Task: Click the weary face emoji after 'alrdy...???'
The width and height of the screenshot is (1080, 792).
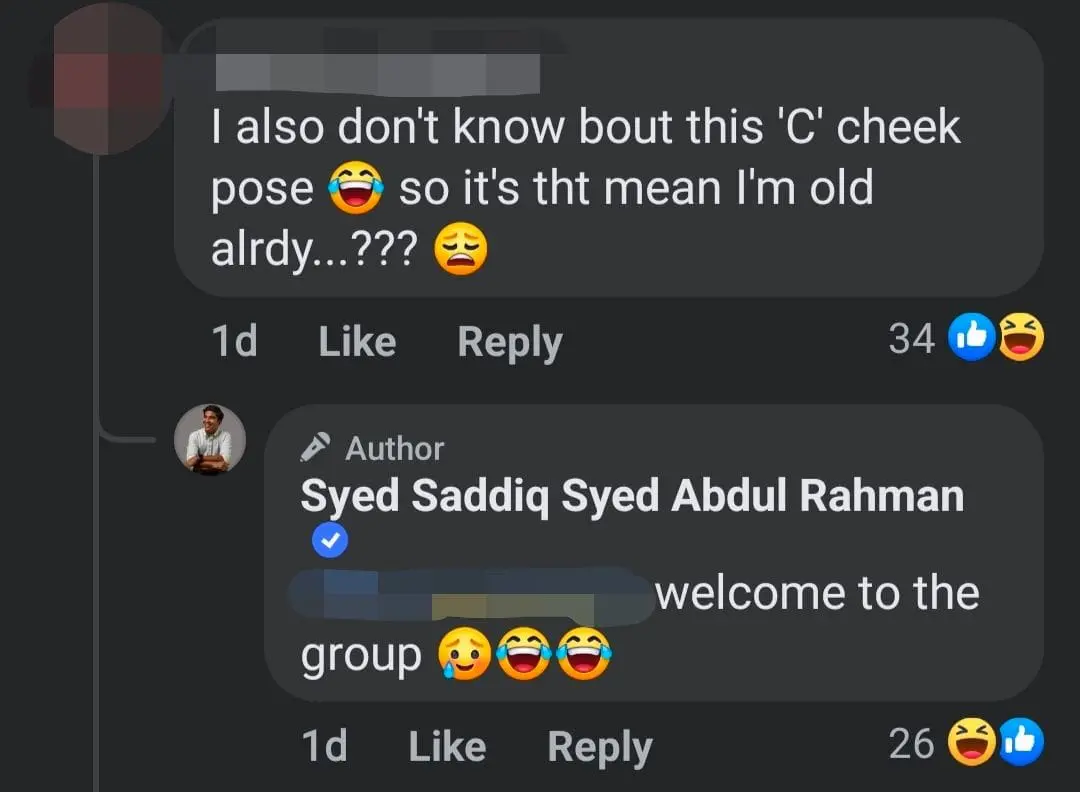Action: click(462, 249)
